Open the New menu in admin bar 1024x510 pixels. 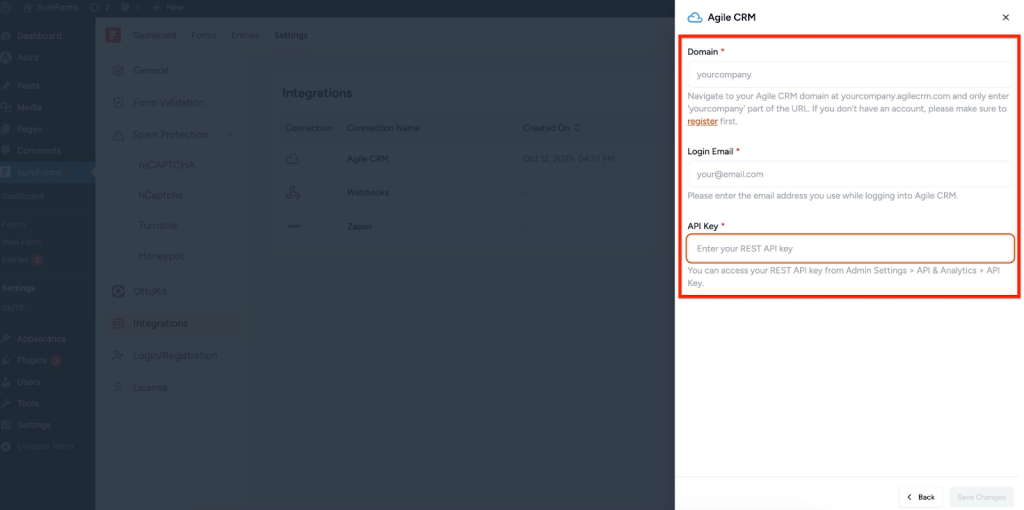168,7
